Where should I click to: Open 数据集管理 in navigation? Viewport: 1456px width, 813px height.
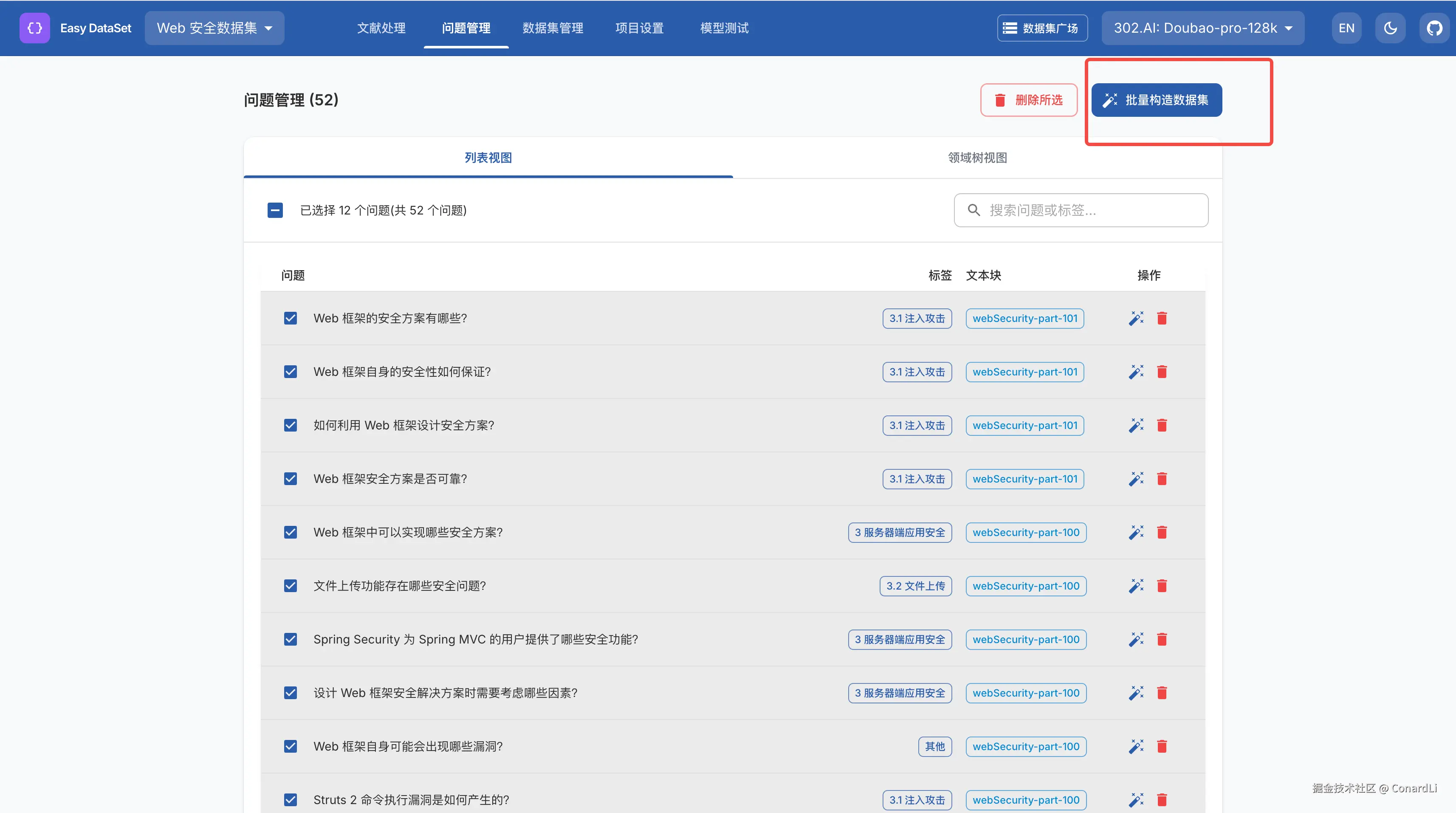coord(552,28)
